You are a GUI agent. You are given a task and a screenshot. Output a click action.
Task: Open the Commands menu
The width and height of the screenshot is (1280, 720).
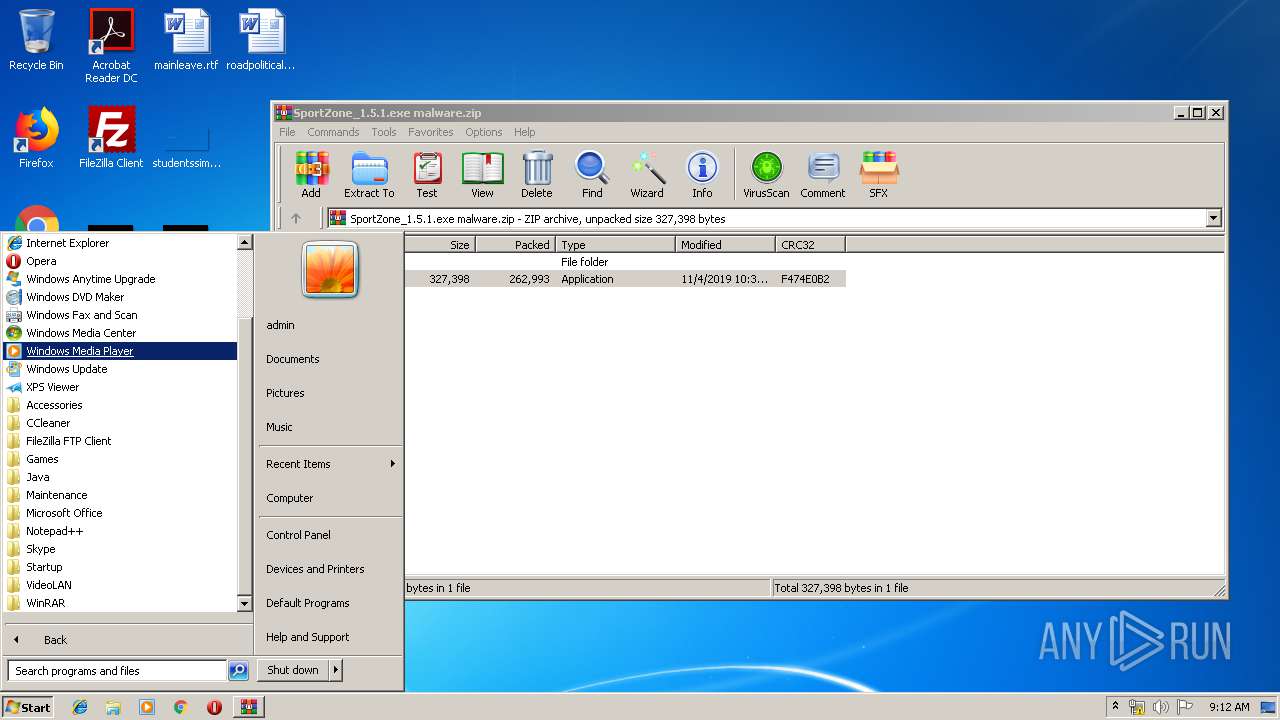coord(333,132)
